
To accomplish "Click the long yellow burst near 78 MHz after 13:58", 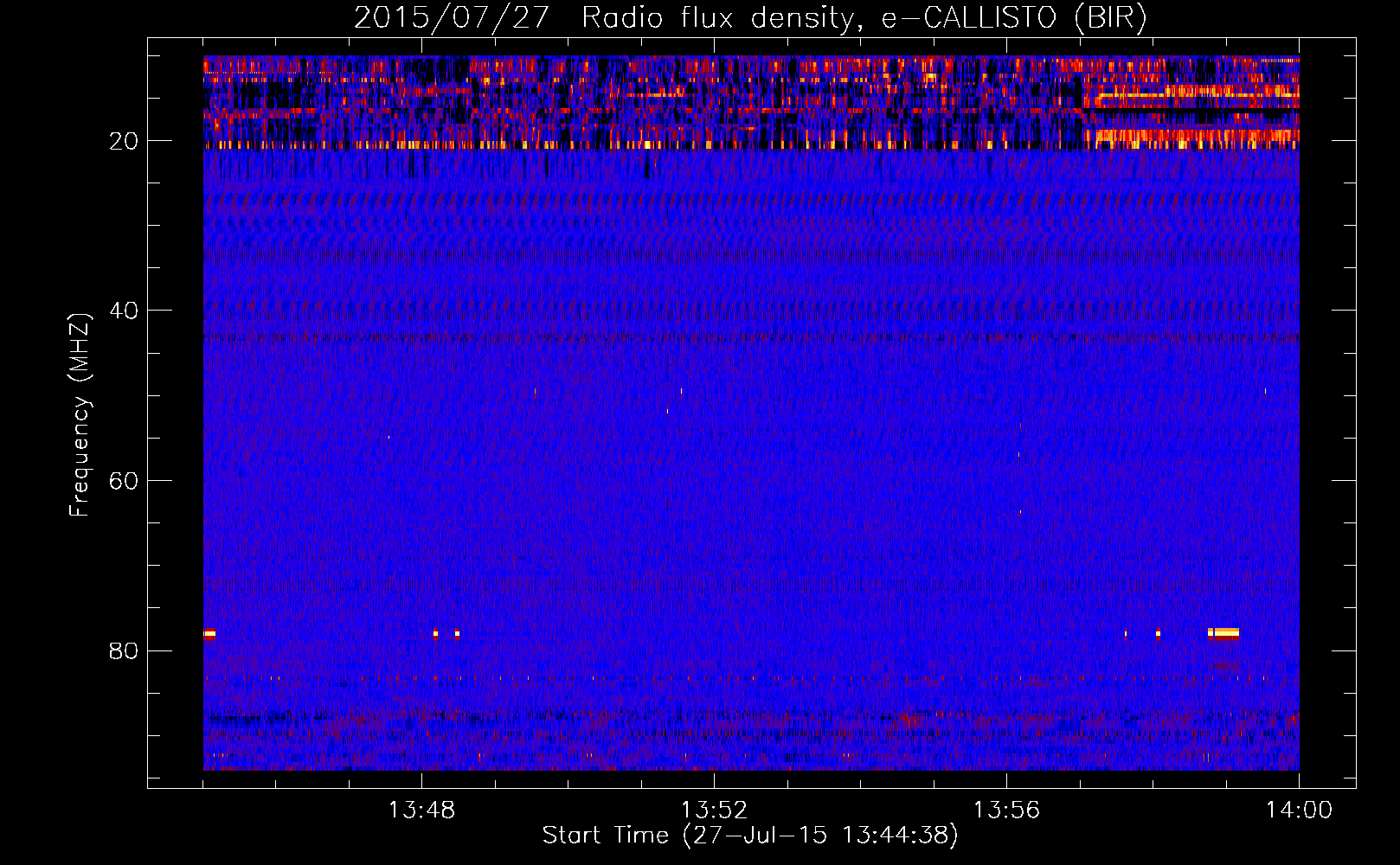I will click(1223, 633).
